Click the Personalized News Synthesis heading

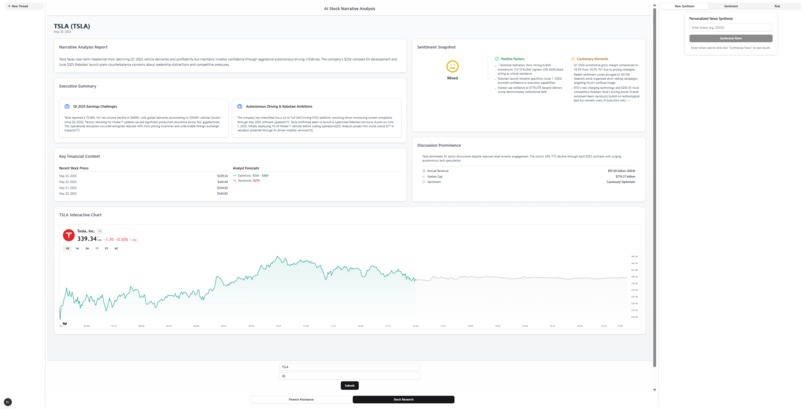click(x=711, y=18)
